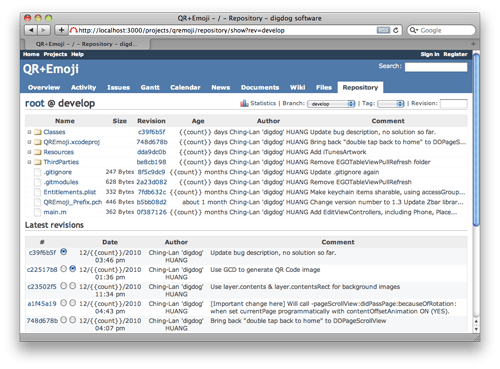Click the Register link
Screen dimensions: 500x369
coord(455,54)
